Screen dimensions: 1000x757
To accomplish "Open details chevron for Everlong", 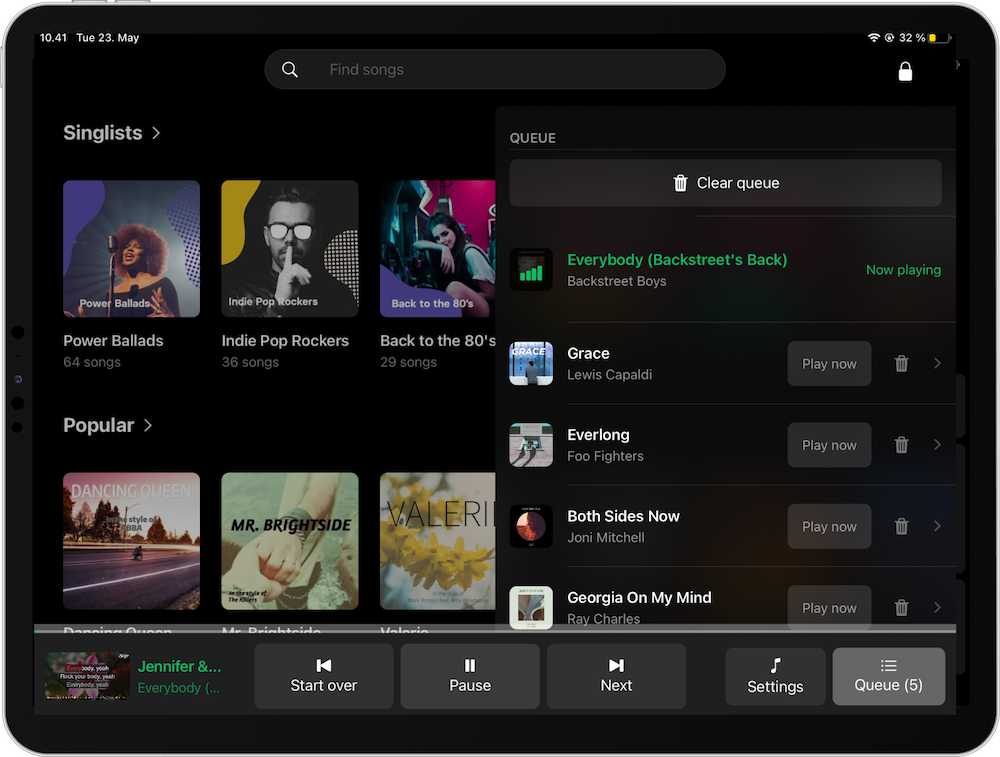I will pos(938,445).
